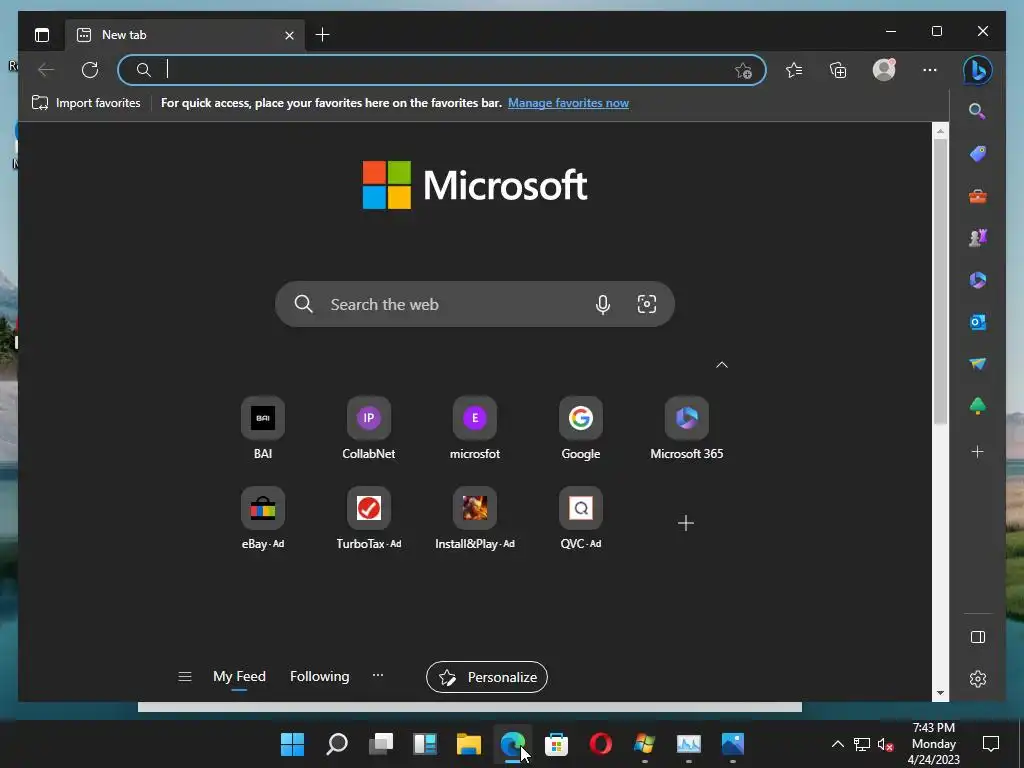This screenshot has width=1024, height=768.
Task: Open the Photos app on taskbar
Action: pos(733,744)
